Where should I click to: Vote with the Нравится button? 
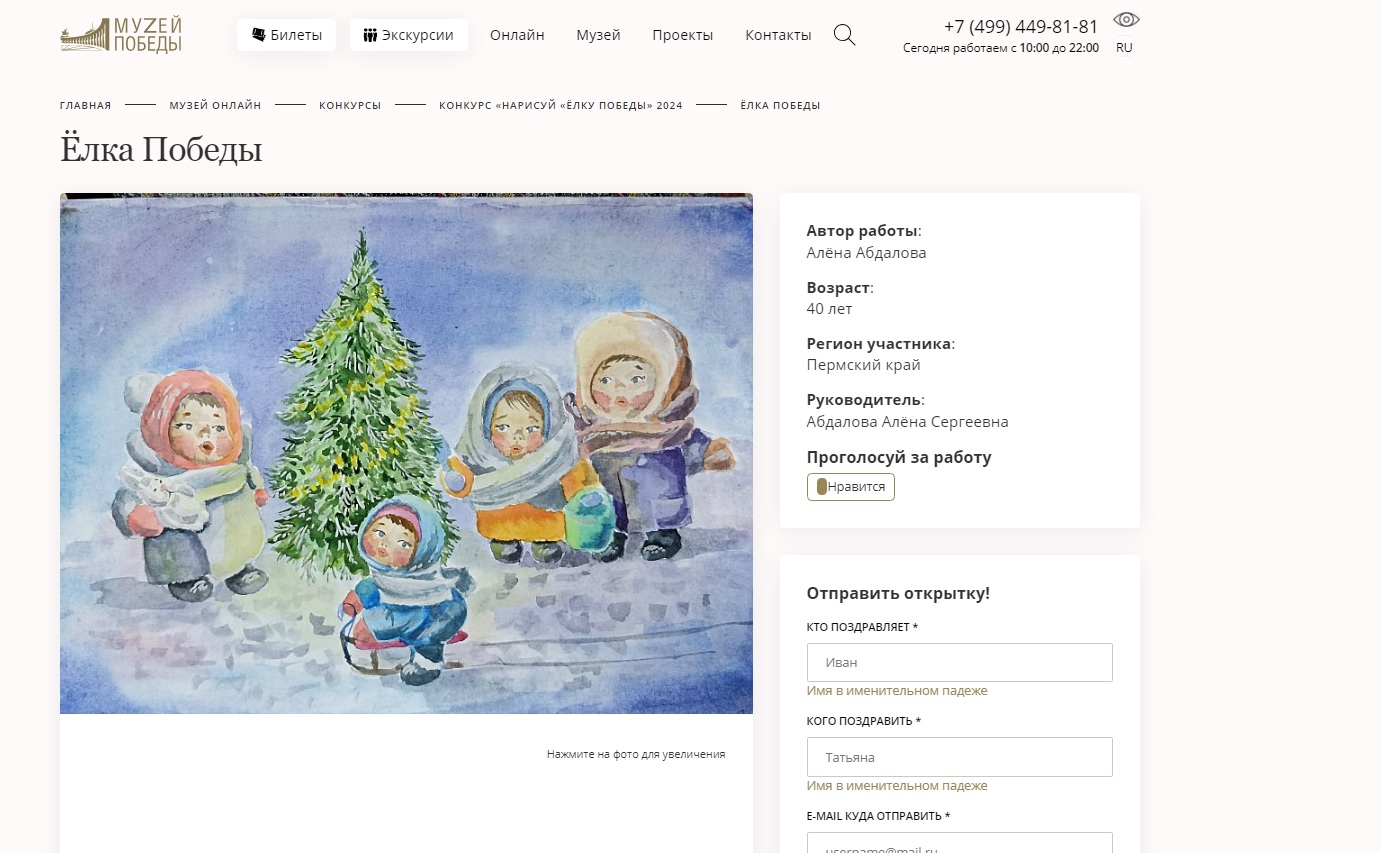(851, 487)
